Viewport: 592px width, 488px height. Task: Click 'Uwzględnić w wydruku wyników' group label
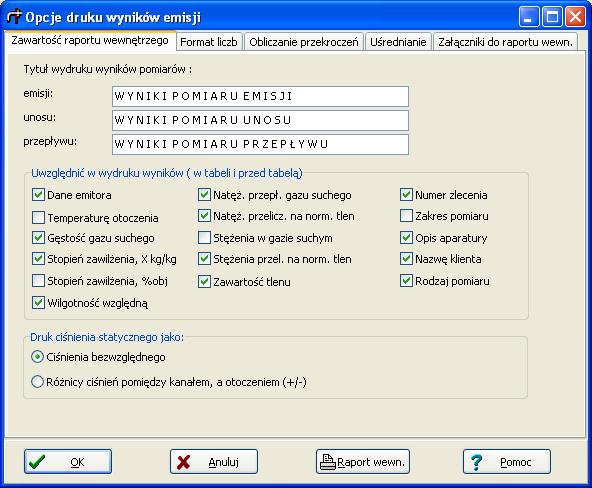[166, 173]
